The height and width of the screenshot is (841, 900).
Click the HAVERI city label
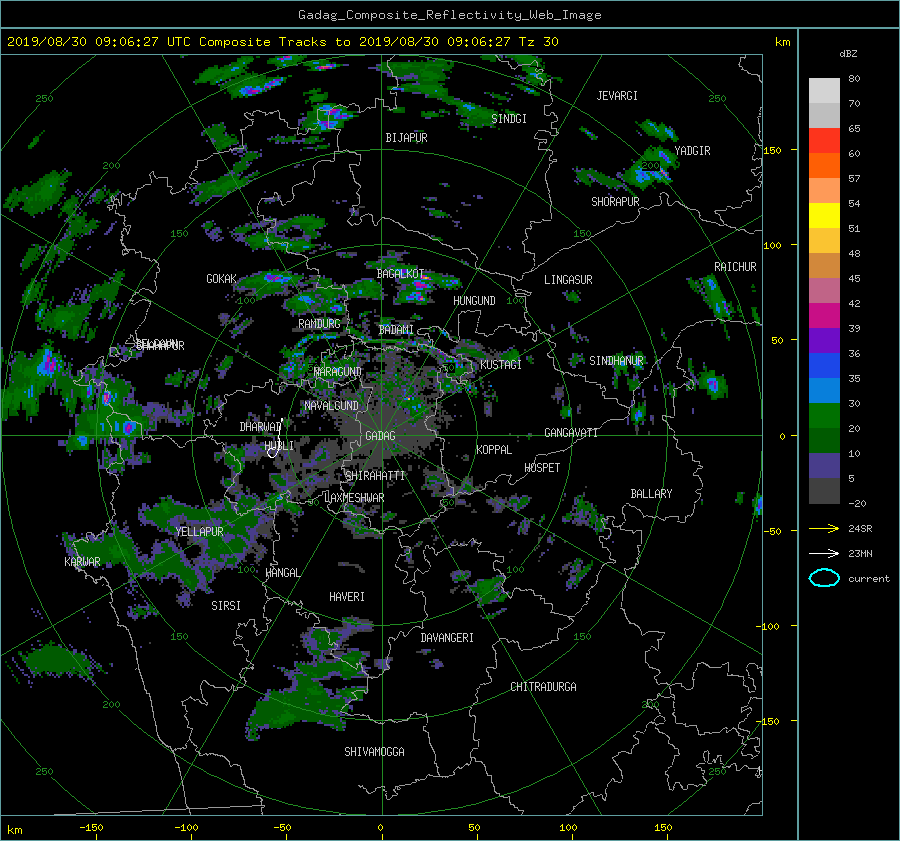click(347, 597)
